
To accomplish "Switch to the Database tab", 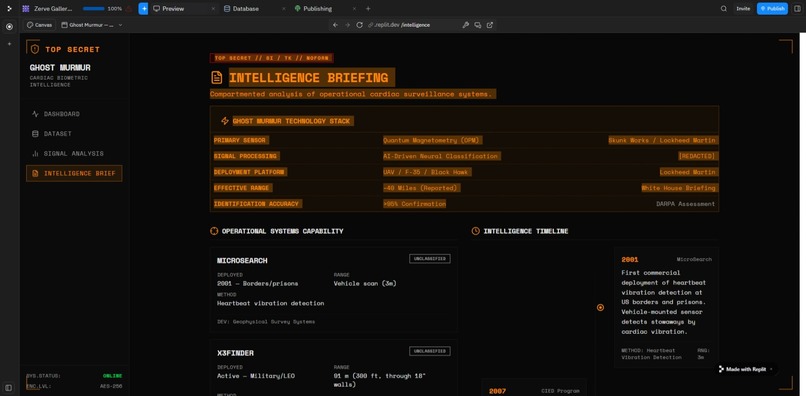I will 246,9.
